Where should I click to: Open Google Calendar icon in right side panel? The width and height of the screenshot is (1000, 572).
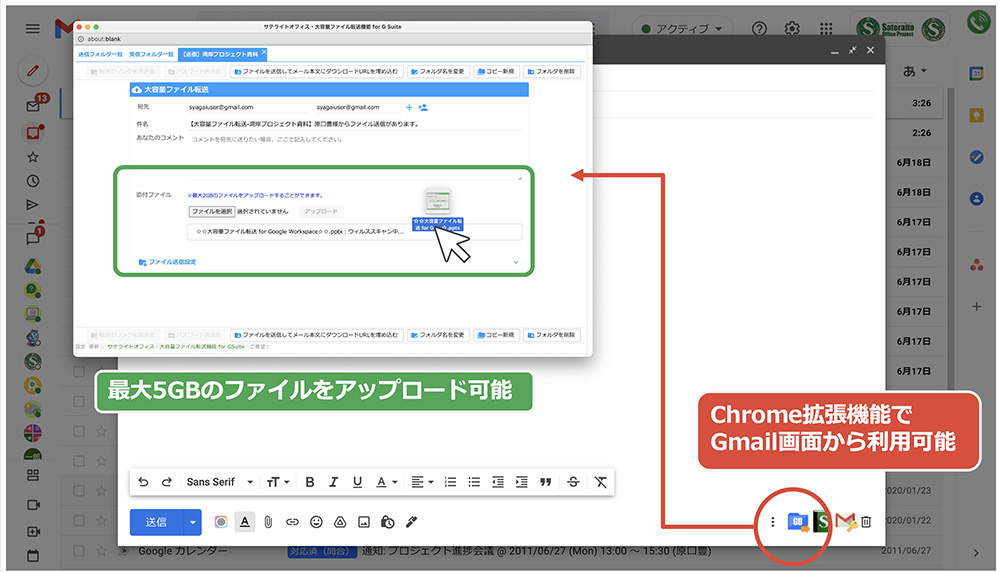(x=976, y=73)
